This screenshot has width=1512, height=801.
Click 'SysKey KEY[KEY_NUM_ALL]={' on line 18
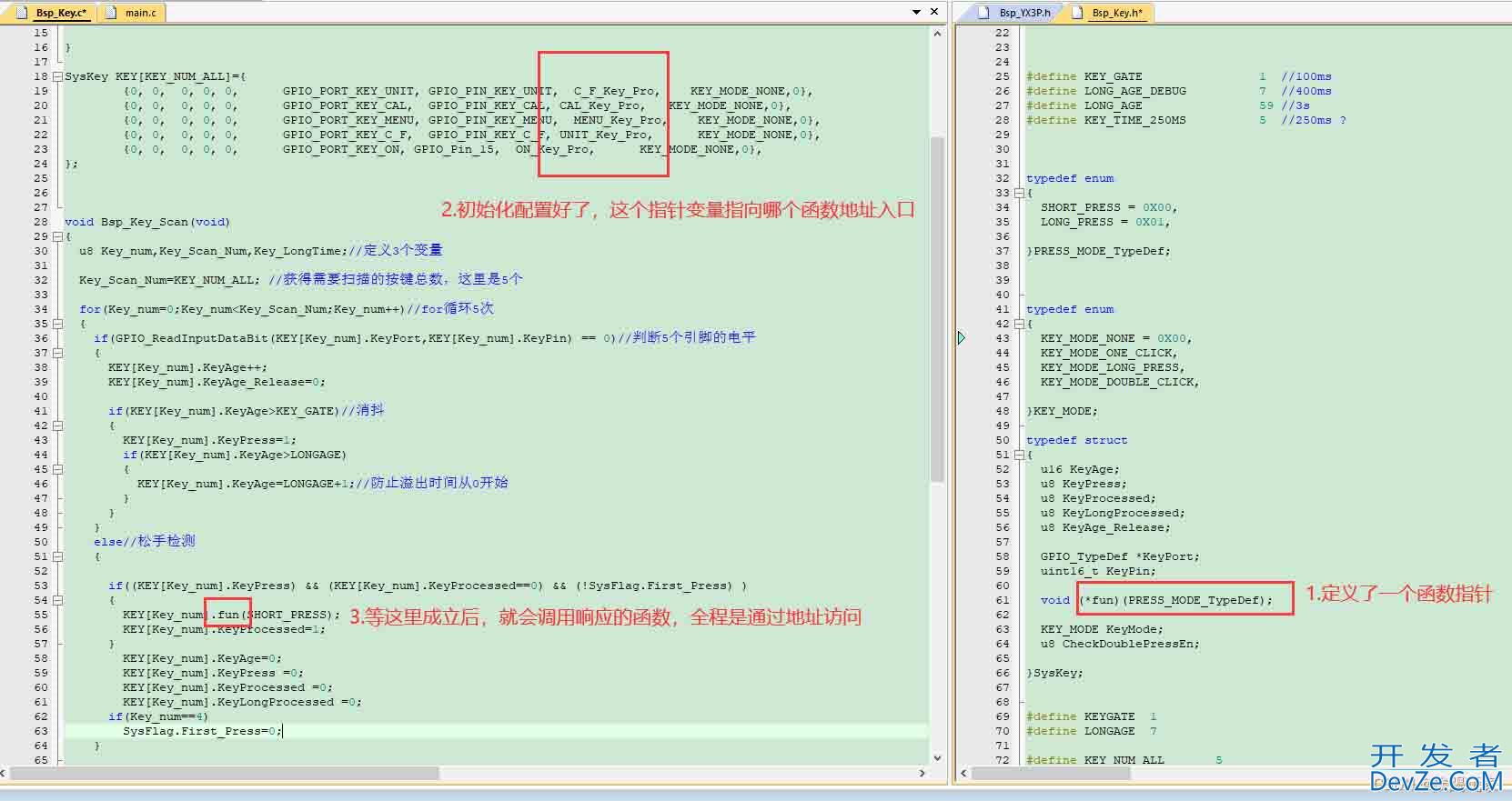(x=156, y=76)
